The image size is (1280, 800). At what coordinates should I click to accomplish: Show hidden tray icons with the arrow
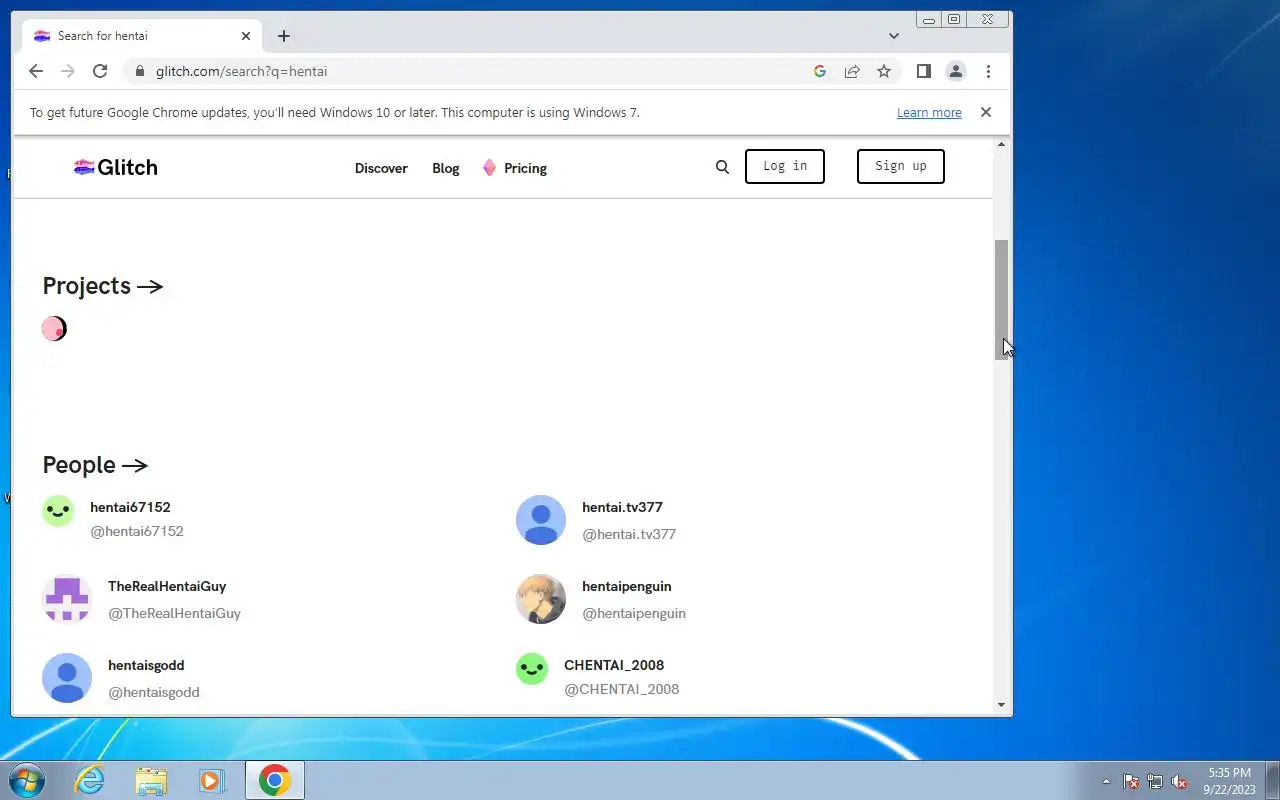(1106, 781)
